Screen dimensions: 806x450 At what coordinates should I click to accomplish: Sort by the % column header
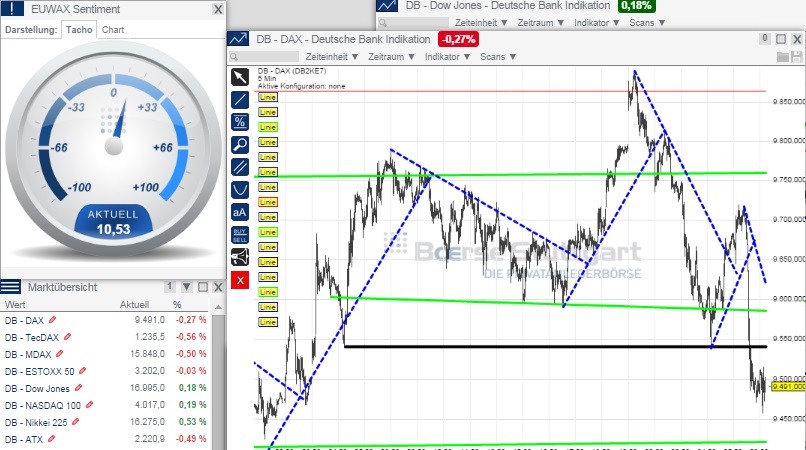[x=177, y=304]
